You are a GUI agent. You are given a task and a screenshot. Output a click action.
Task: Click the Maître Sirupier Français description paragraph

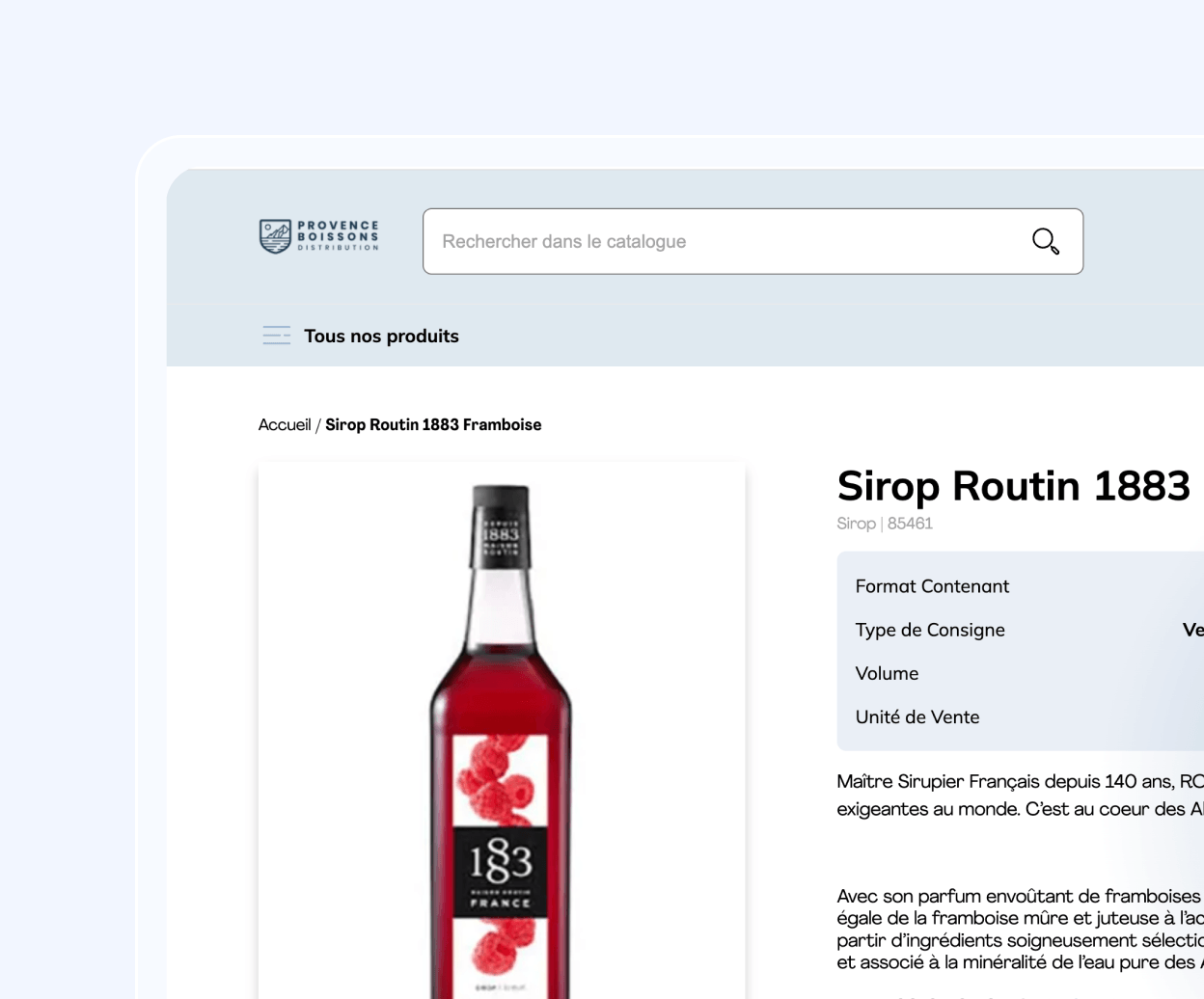point(1021,796)
